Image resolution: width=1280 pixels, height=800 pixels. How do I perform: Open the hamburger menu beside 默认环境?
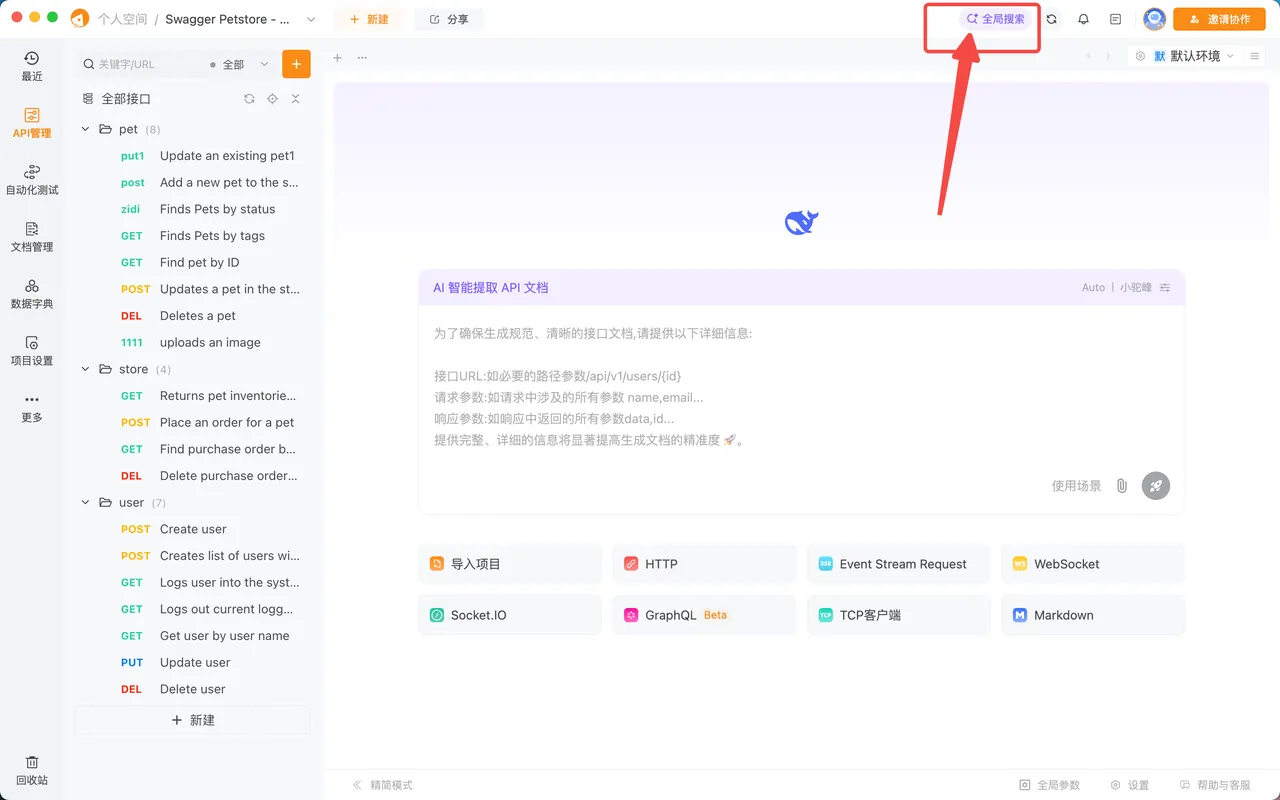point(1255,56)
